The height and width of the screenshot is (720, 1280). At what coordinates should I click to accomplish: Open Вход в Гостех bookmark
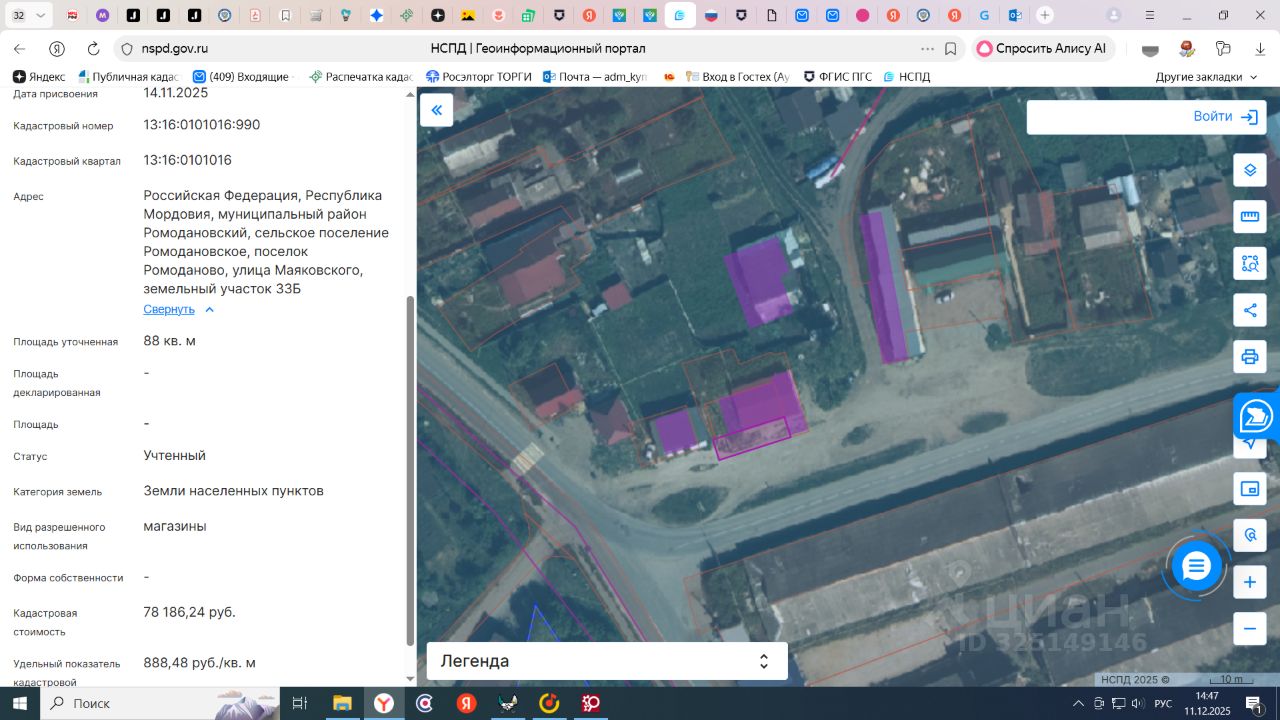pos(737,77)
